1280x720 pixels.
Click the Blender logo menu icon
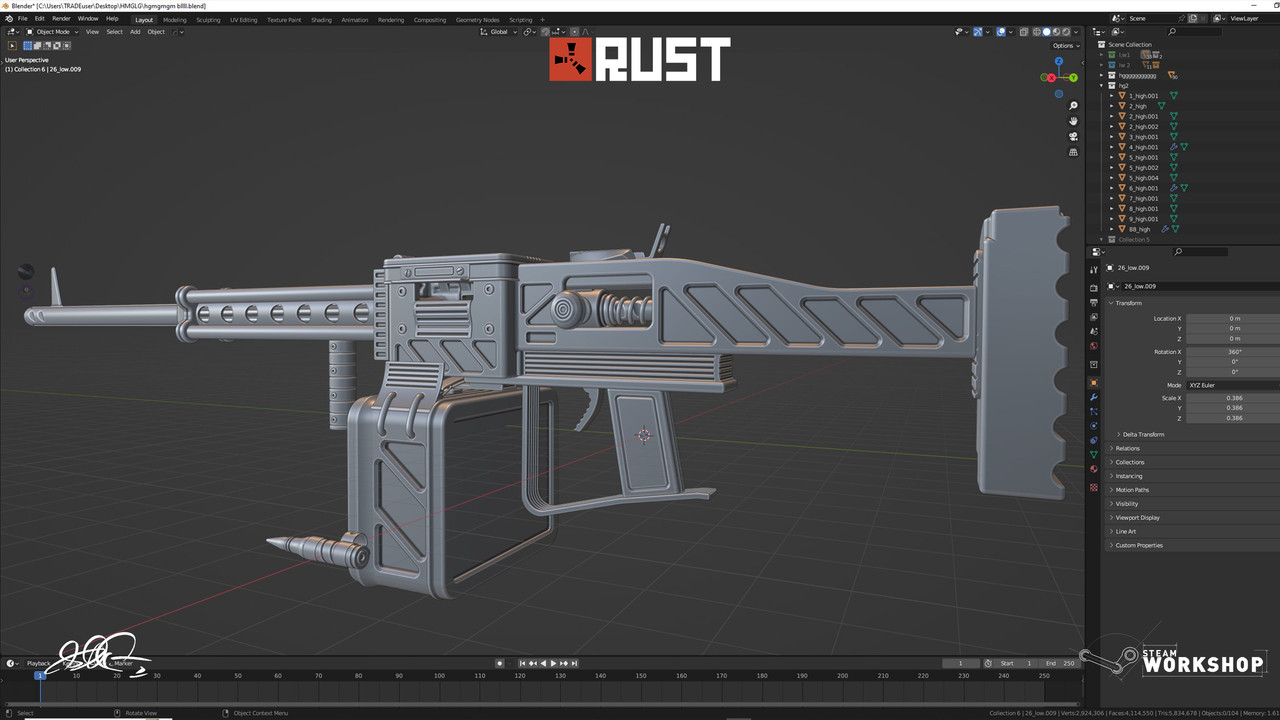click(x=7, y=19)
